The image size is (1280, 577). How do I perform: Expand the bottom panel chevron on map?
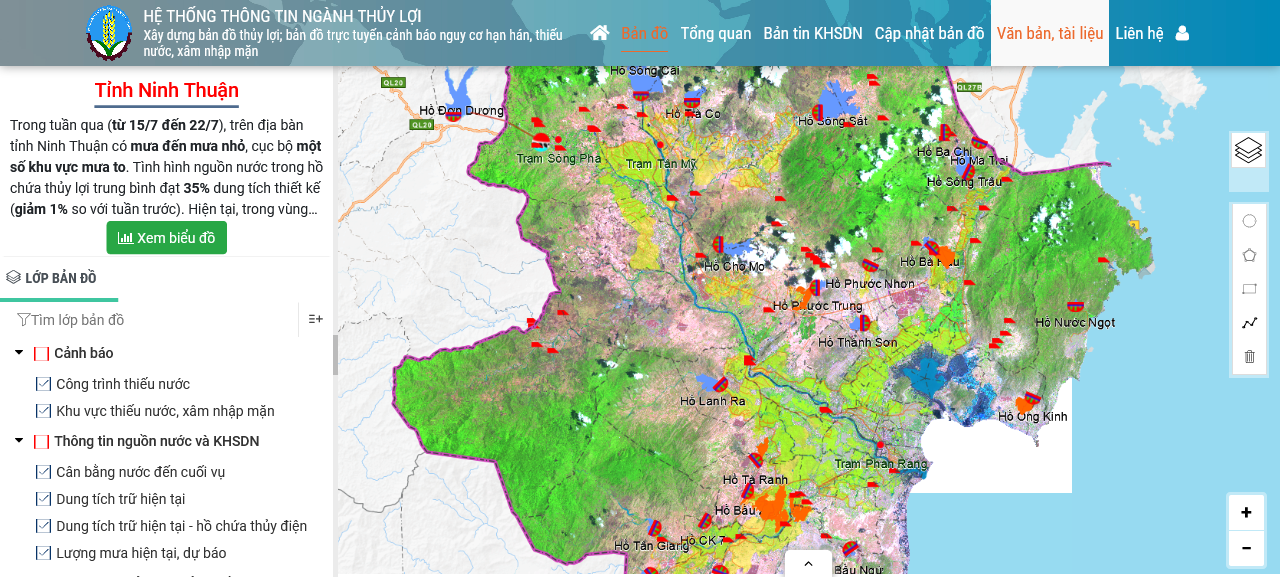[808, 564]
